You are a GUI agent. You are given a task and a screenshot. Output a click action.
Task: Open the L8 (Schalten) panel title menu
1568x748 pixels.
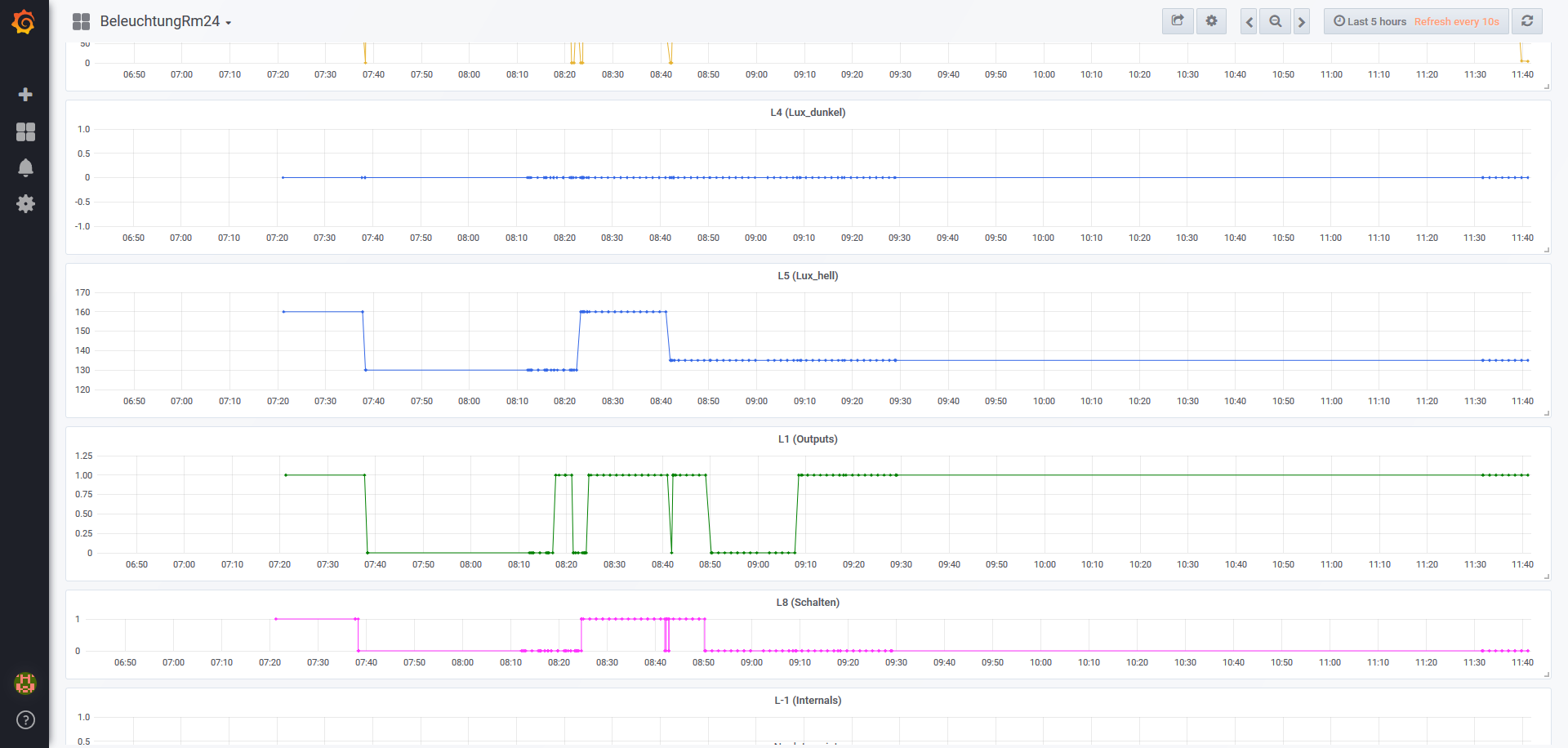tap(808, 603)
